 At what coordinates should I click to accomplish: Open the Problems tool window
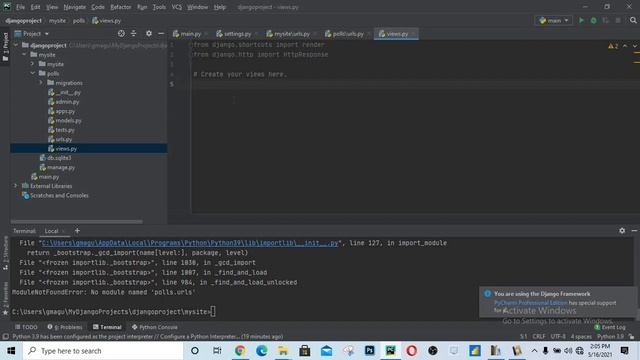click(64, 327)
